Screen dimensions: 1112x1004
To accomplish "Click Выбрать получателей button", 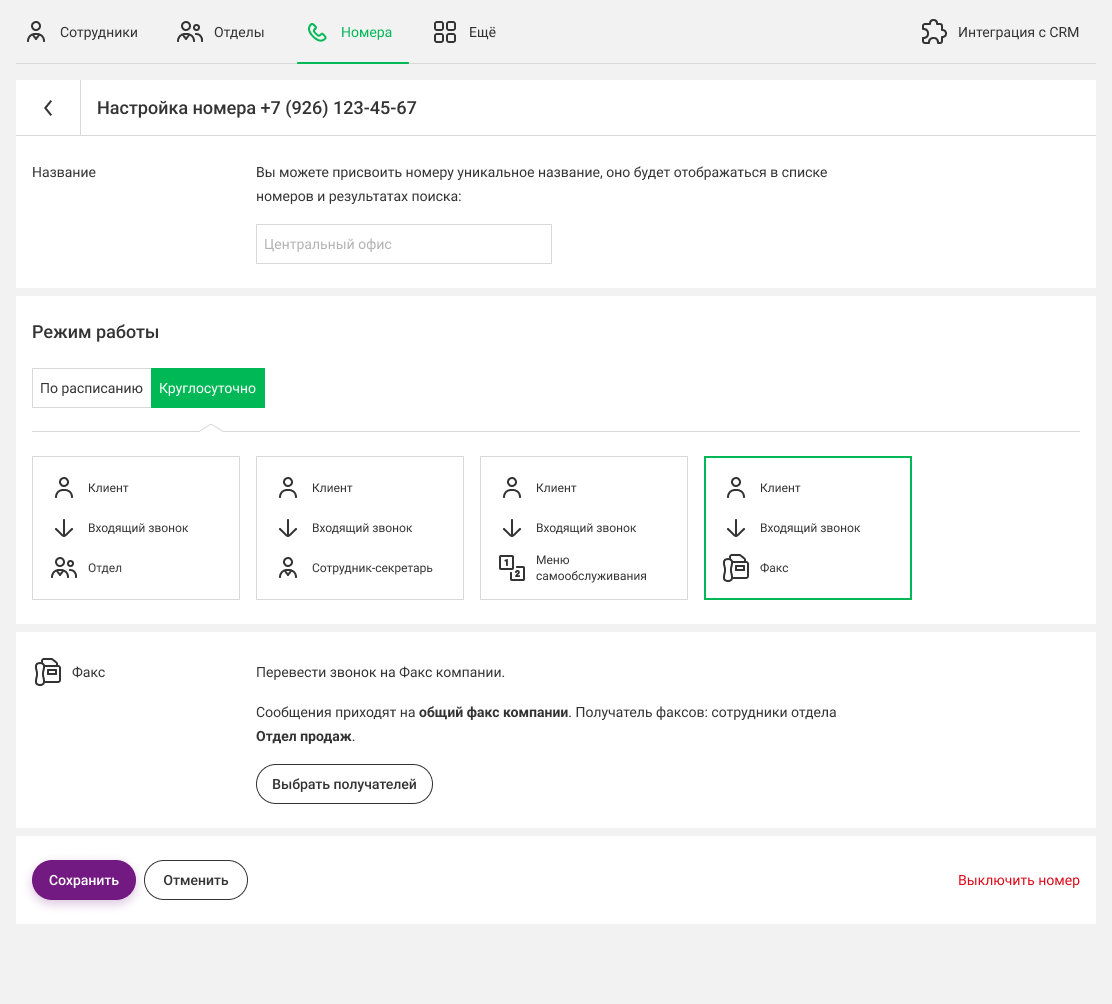I will pyautogui.click(x=344, y=784).
